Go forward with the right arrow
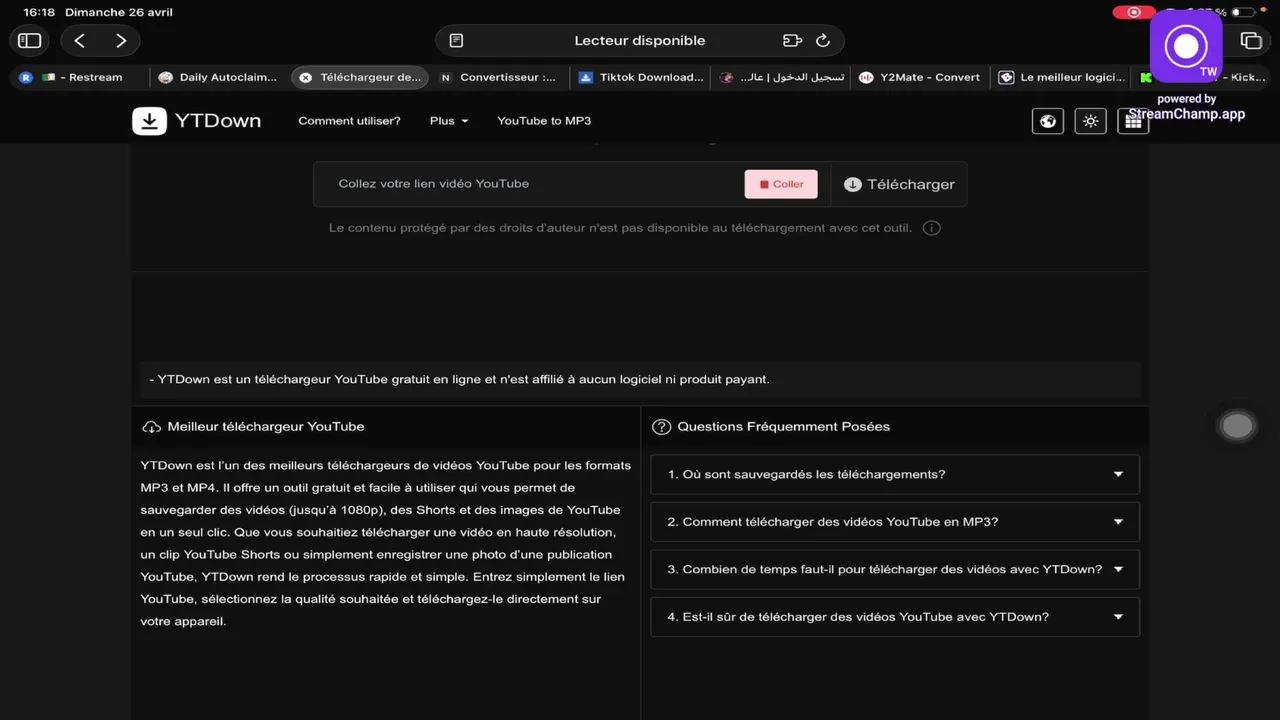Screen dimensions: 1280x720 pos(121,41)
